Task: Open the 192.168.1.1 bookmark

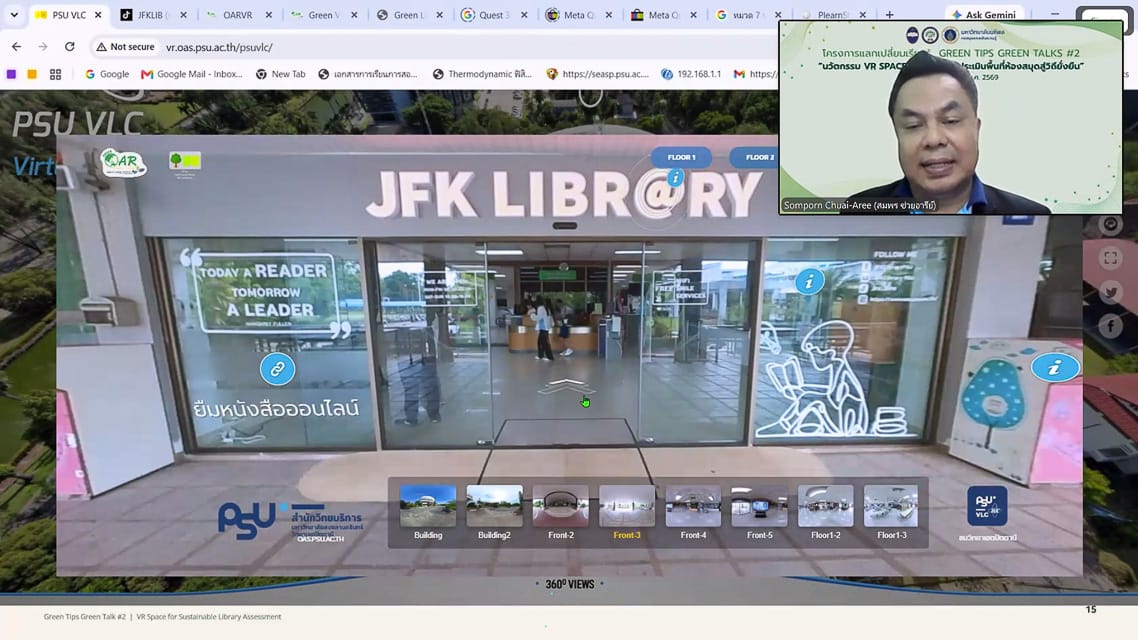Action: [691, 74]
